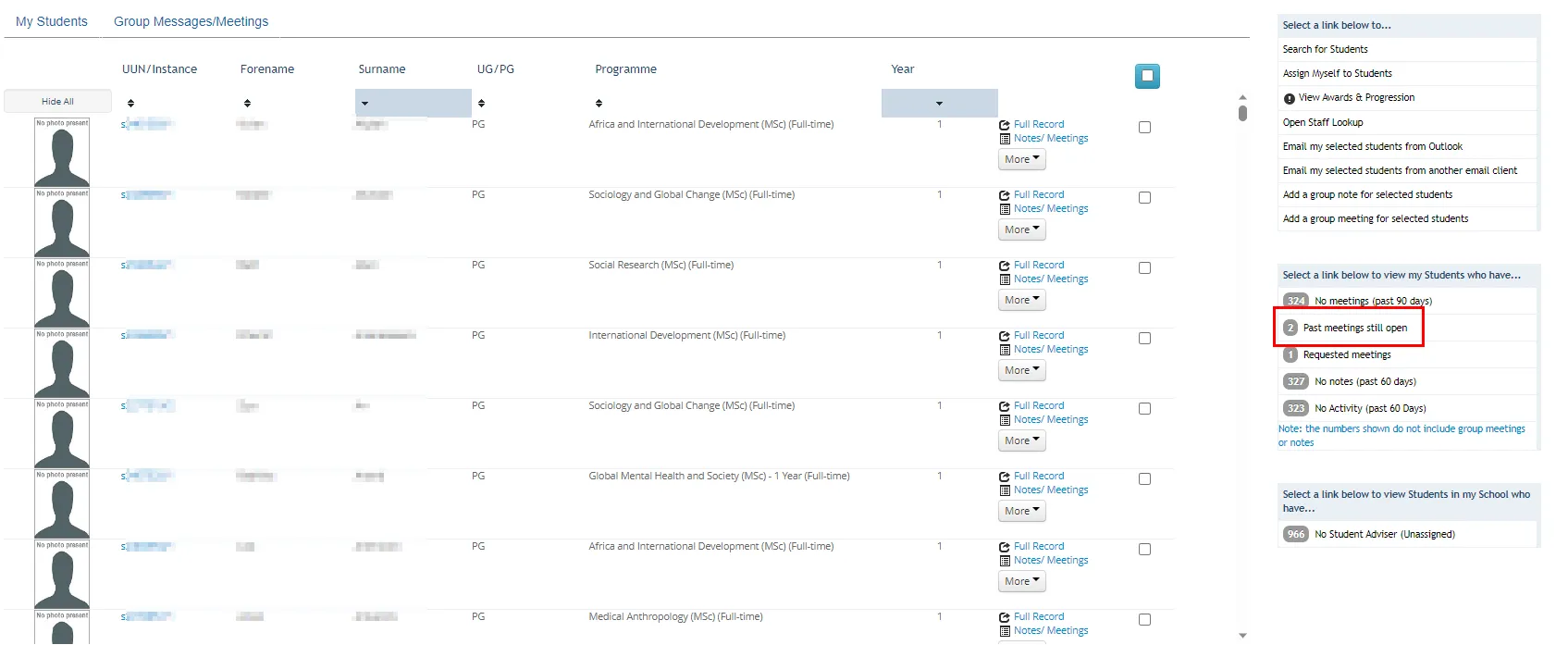Open Notes/Meetings link for first Sociology row

(x=1051, y=208)
